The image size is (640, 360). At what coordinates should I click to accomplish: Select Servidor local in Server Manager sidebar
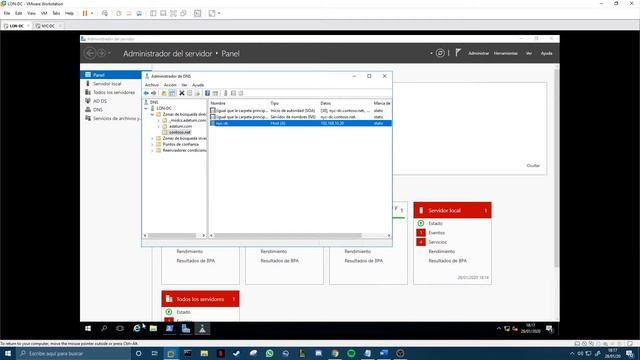pyautogui.click(x=107, y=84)
